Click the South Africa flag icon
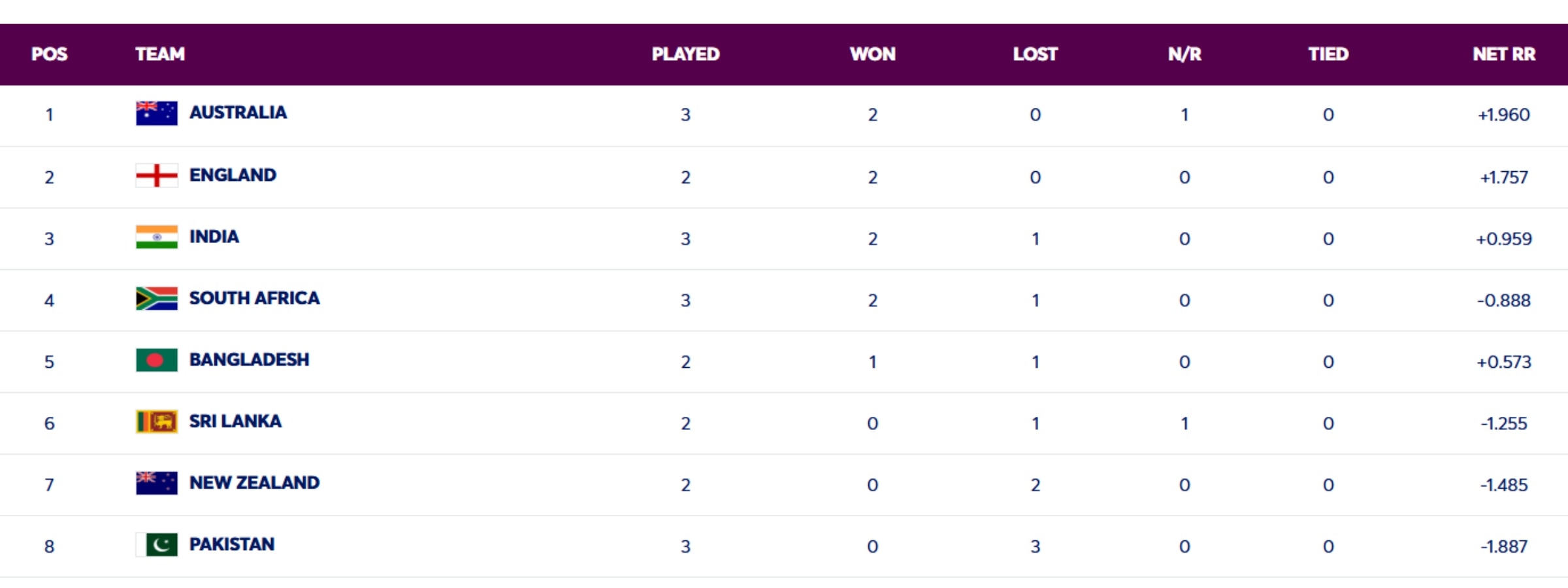Screen dimensions: 1568x588 point(157,299)
